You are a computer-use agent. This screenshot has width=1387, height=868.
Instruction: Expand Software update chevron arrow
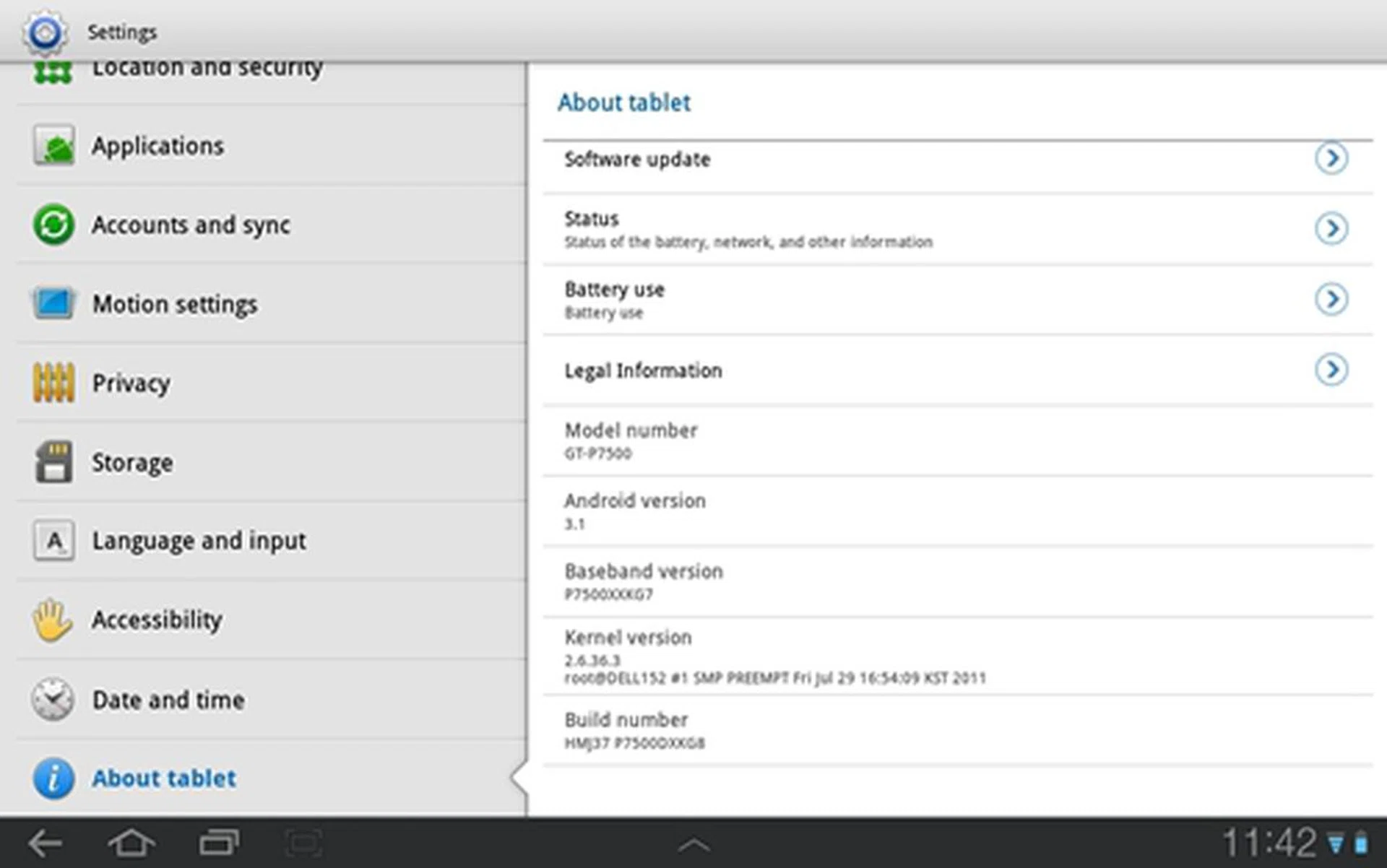[x=1331, y=158]
